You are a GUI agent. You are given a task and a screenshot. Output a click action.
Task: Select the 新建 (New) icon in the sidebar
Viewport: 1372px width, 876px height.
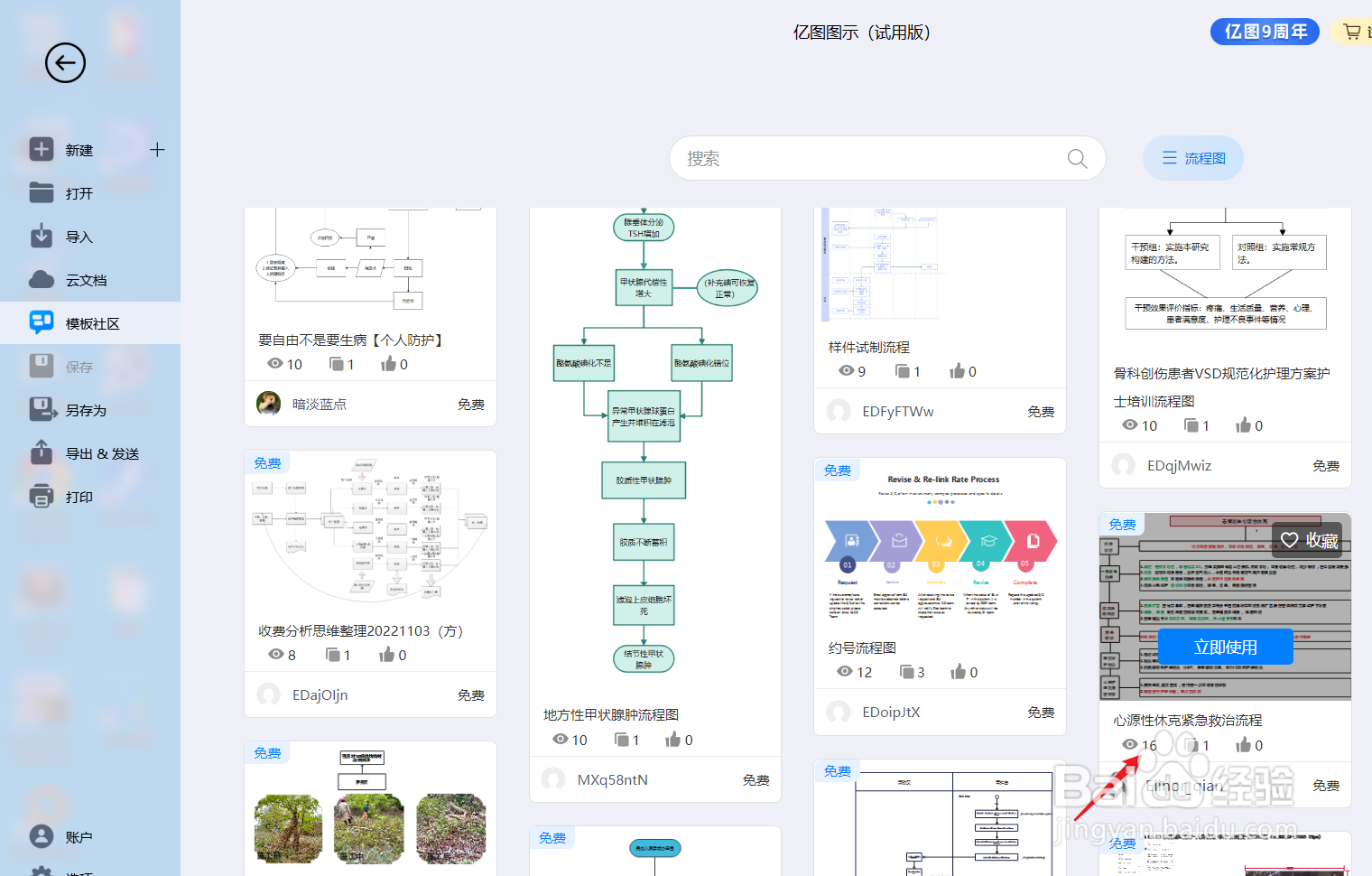[42, 149]
